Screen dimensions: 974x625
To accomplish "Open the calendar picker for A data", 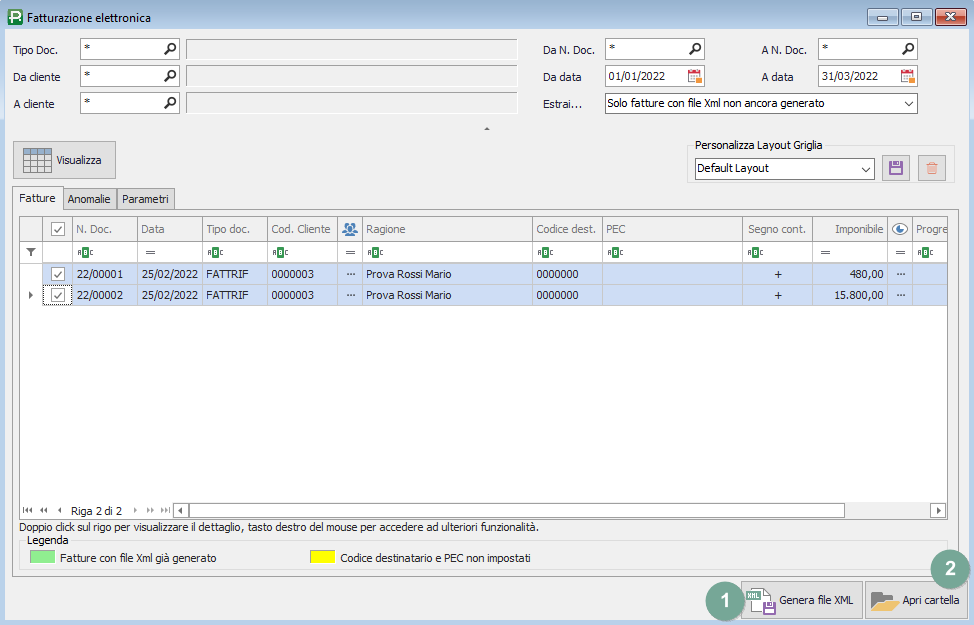I will (907, 76).
